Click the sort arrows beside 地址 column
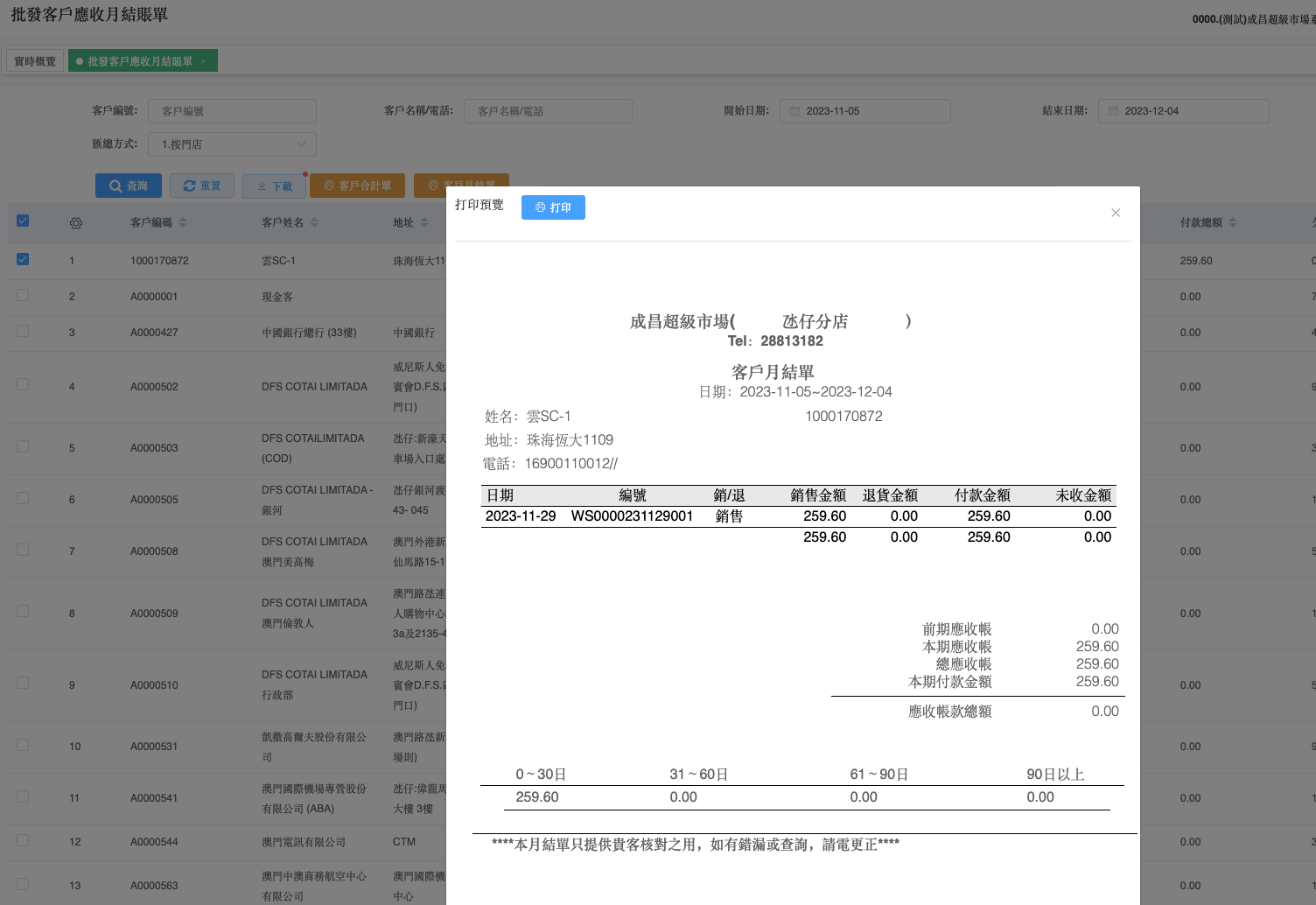 [x=424, y=223]
